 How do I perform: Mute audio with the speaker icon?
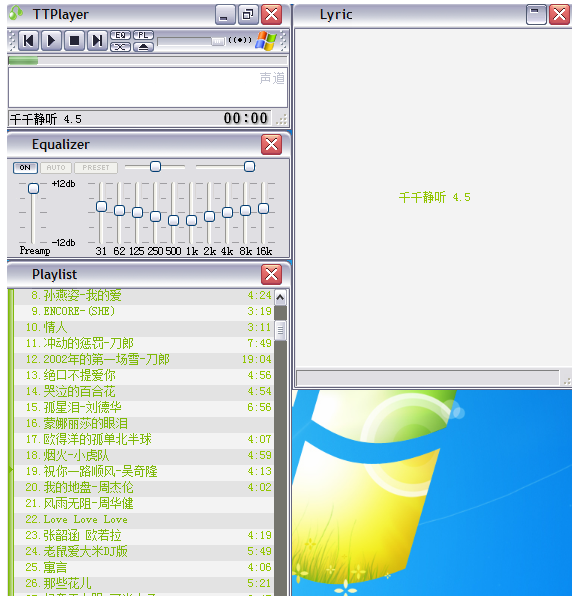click(x=240, y=40)
